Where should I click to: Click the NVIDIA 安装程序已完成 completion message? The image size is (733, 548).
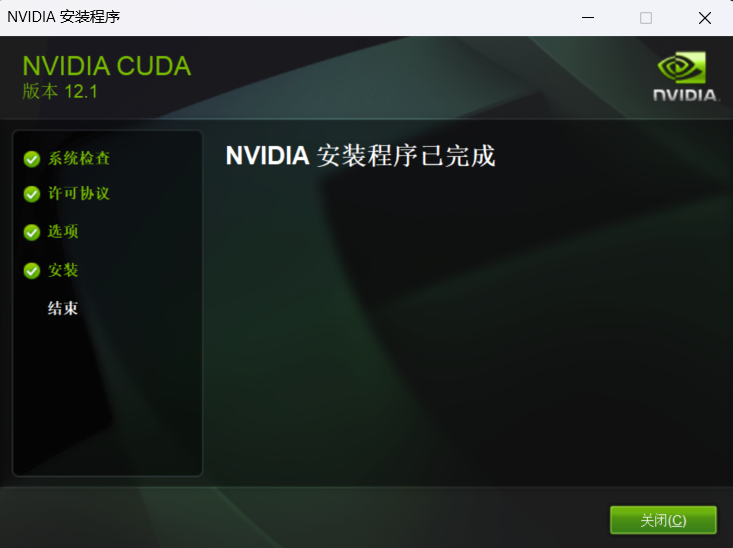(360, 156)
